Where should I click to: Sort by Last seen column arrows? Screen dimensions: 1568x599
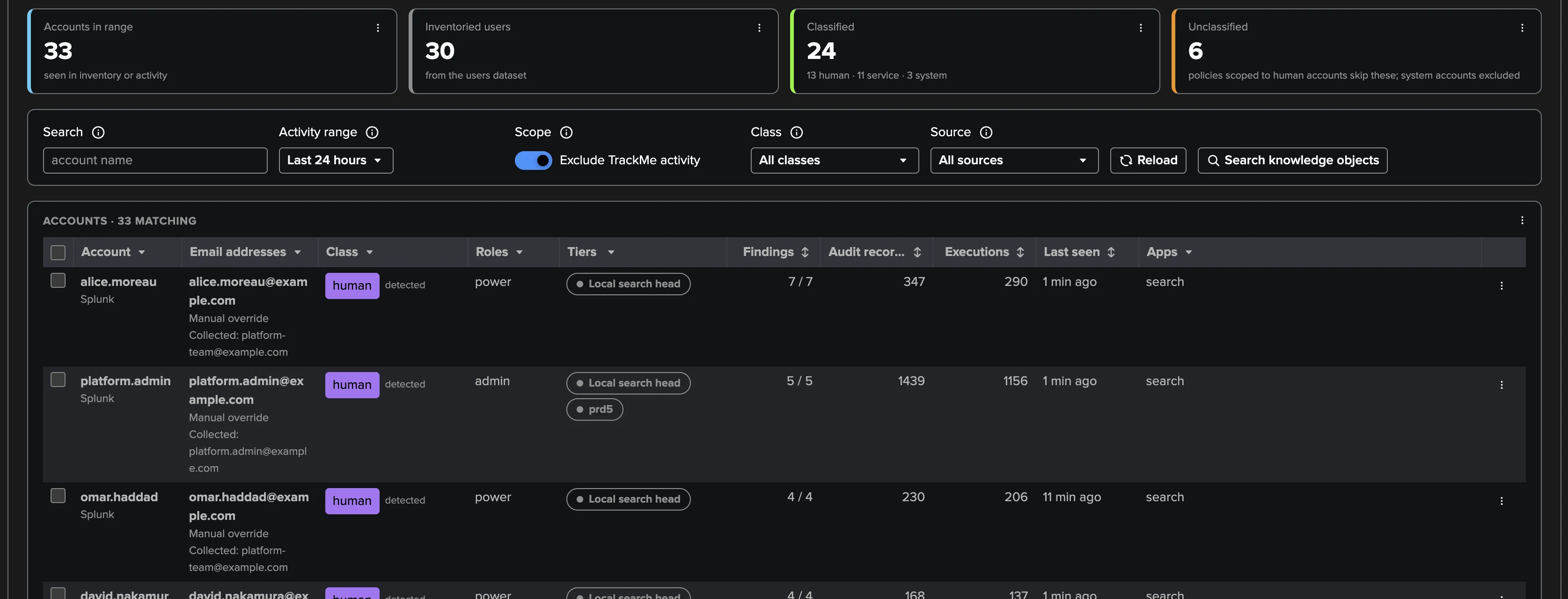1111,252
